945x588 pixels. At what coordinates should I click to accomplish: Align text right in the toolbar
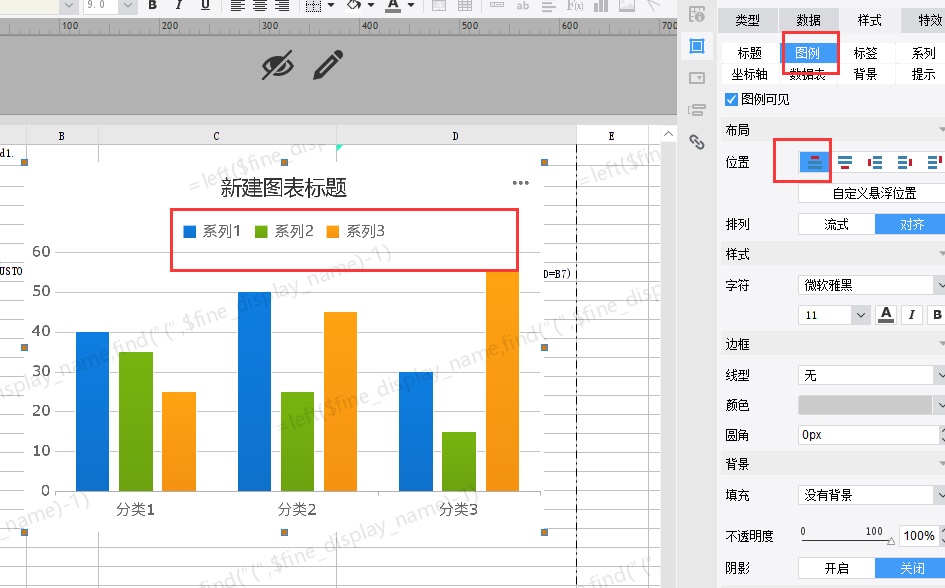[282, 6]
